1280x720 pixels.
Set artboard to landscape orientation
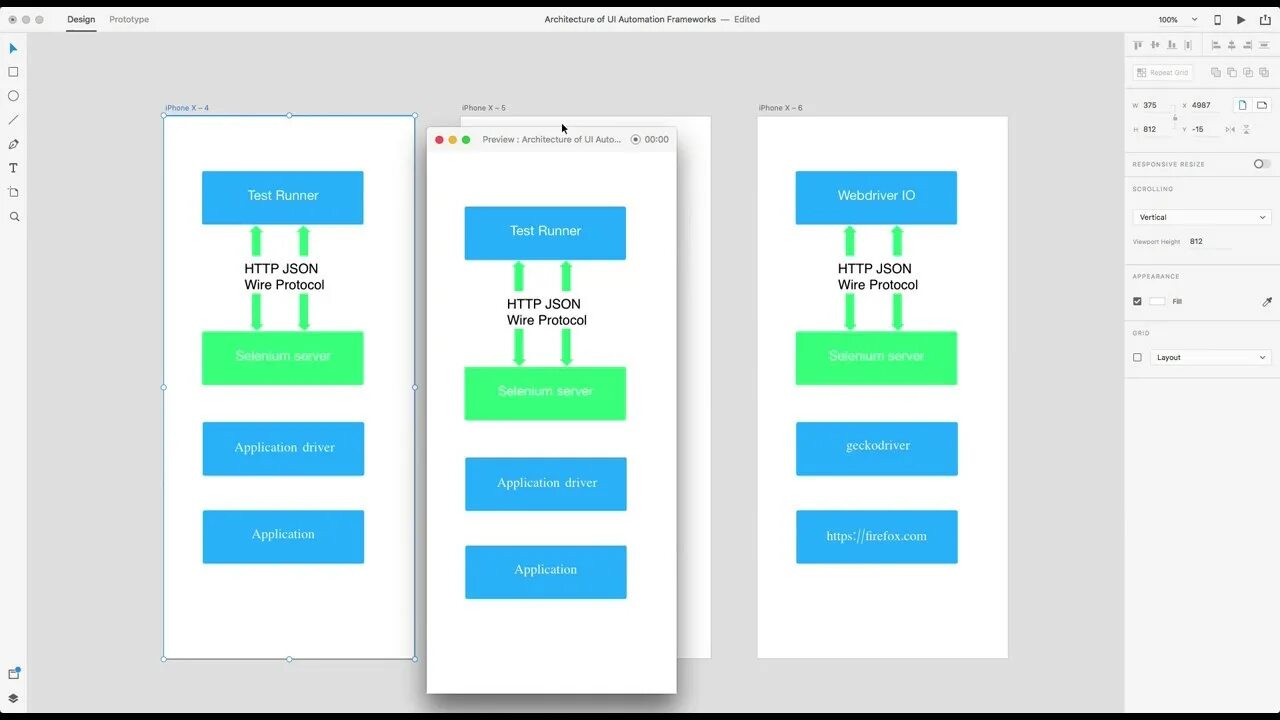pyautogui.click(x=1262, y=105)
